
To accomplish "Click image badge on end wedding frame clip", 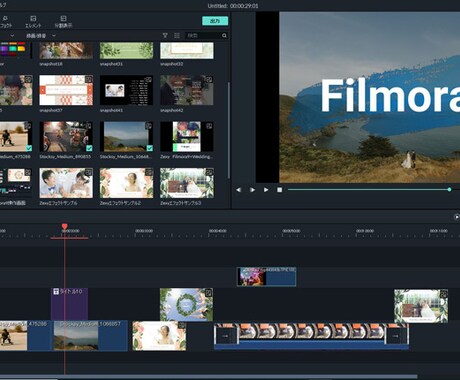I will pyautogui.click(x=443, y=294).
